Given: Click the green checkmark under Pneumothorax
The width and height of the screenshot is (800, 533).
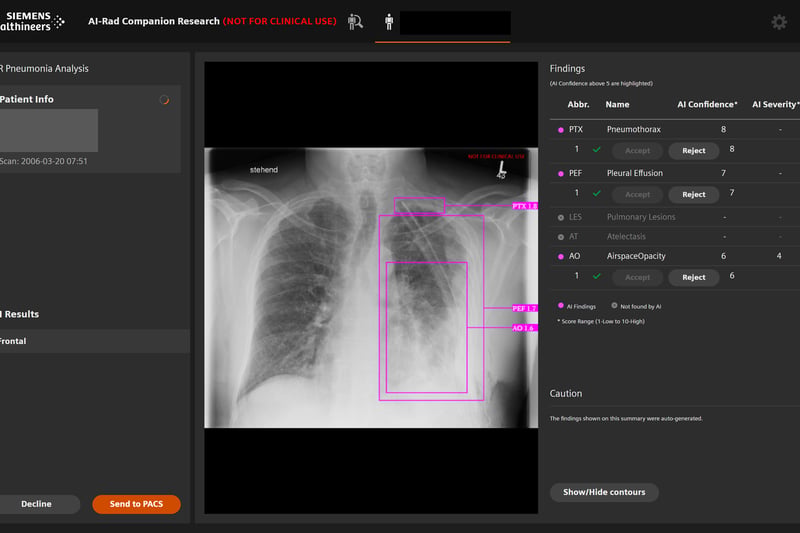Looking at the screenshot, I should (x=596, y=150).
